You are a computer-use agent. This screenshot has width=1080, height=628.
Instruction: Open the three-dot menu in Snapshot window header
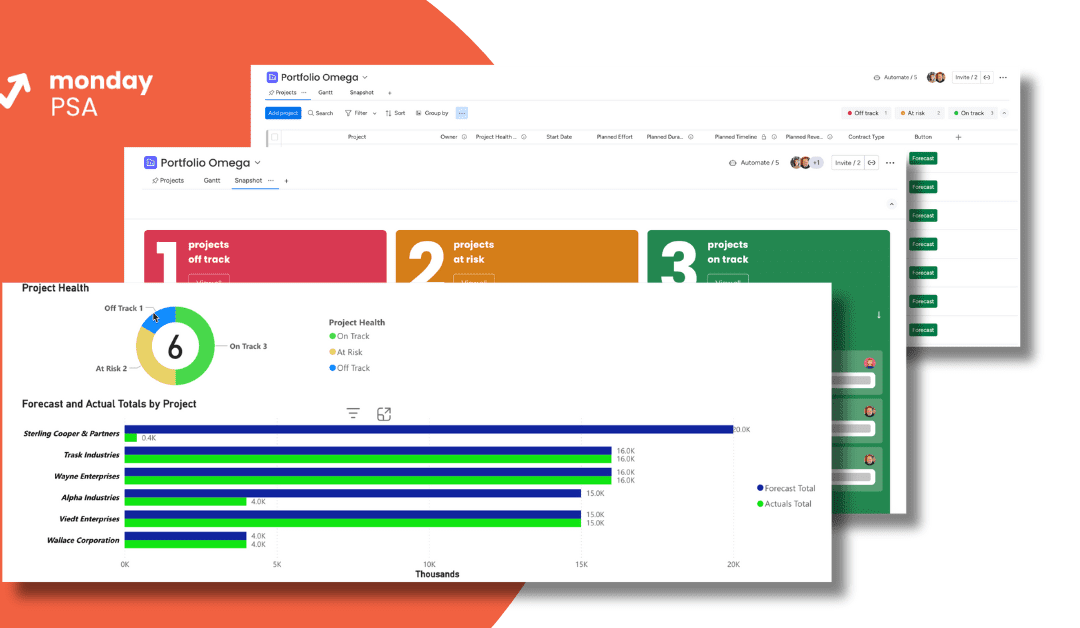(x=890, y=163)
